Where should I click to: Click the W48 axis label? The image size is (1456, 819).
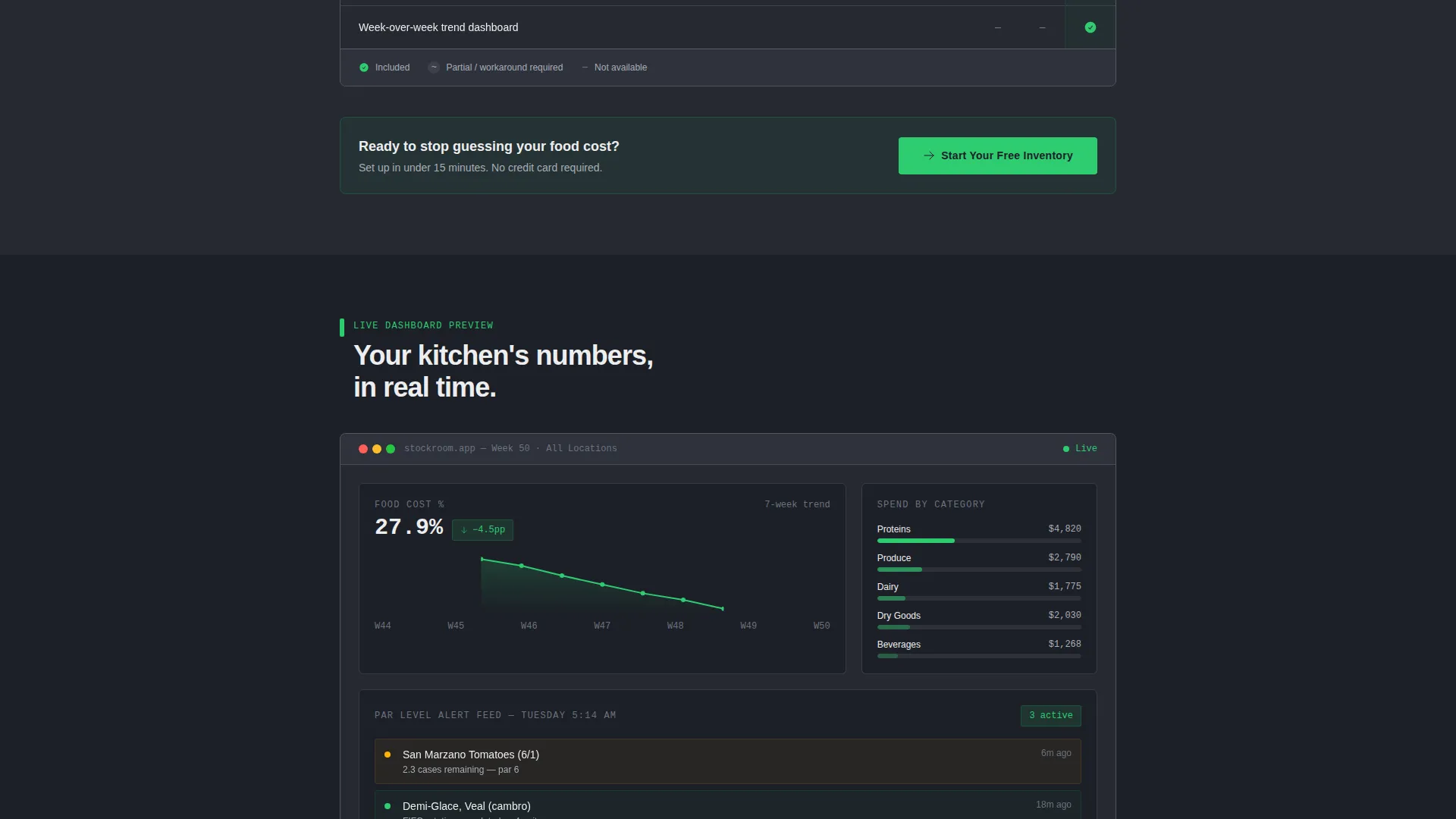[x=676, y=626]
